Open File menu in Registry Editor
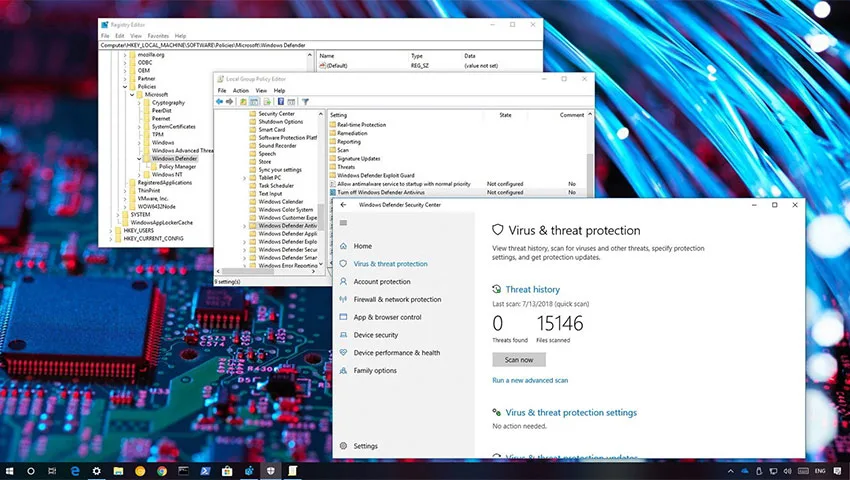 click(x=105, y=36)
